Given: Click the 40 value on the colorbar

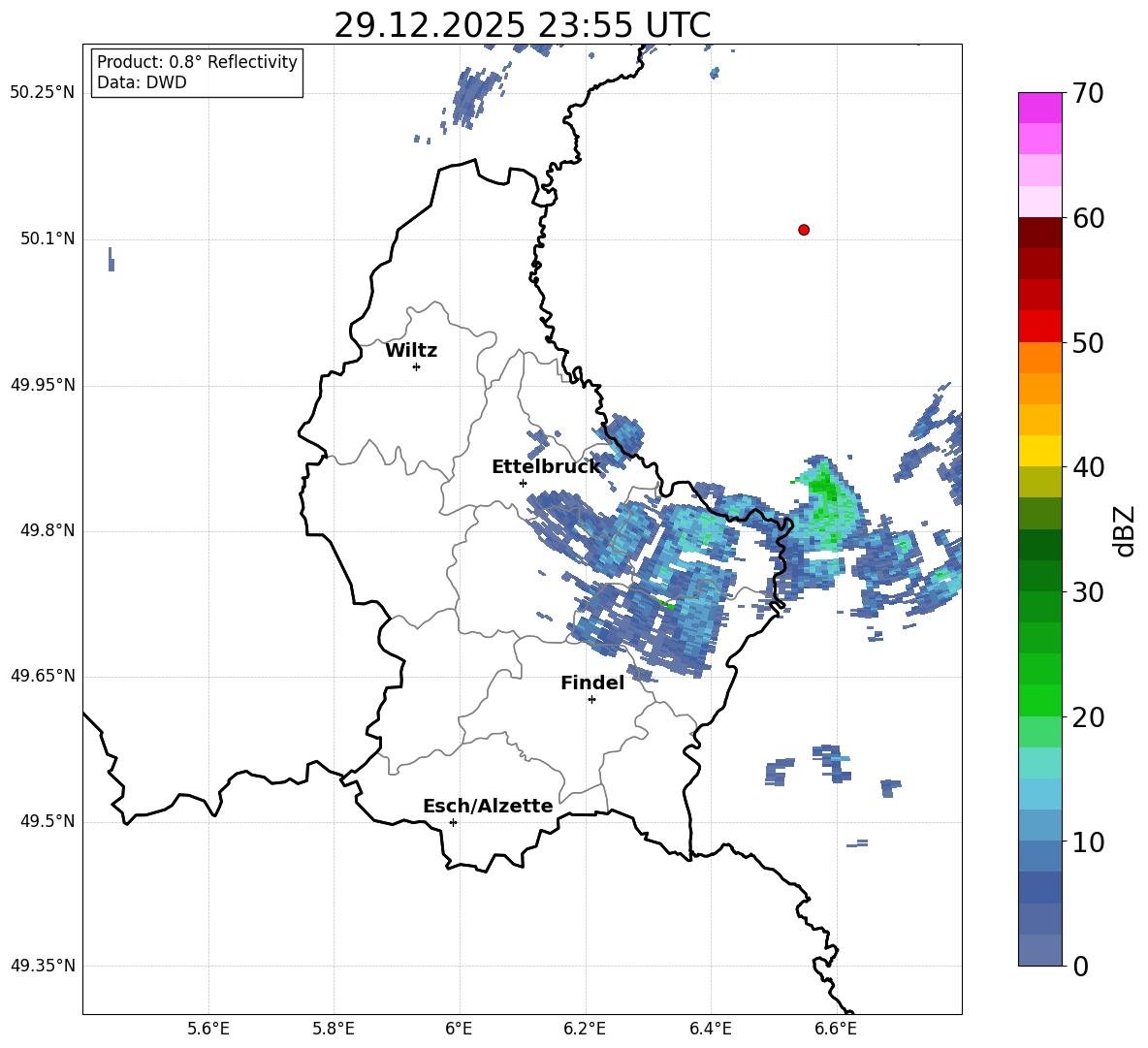Looking at the screenshot, I should (1087, 467).
